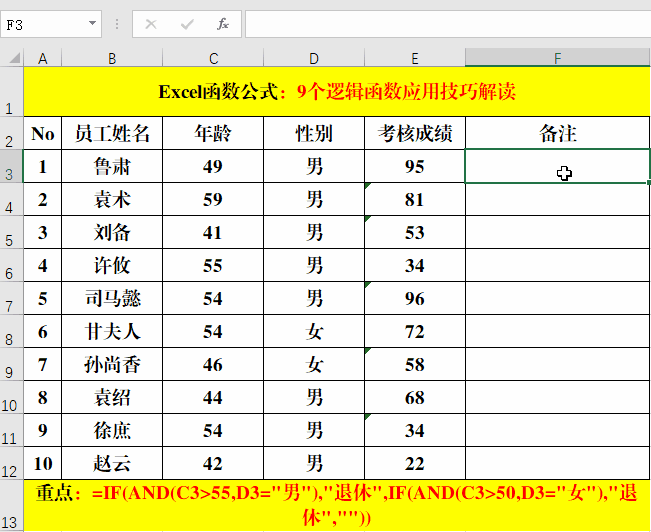651x532 pixels.
Task: Click score cell 95 for 鲁肃
Action: coord(415,166)
